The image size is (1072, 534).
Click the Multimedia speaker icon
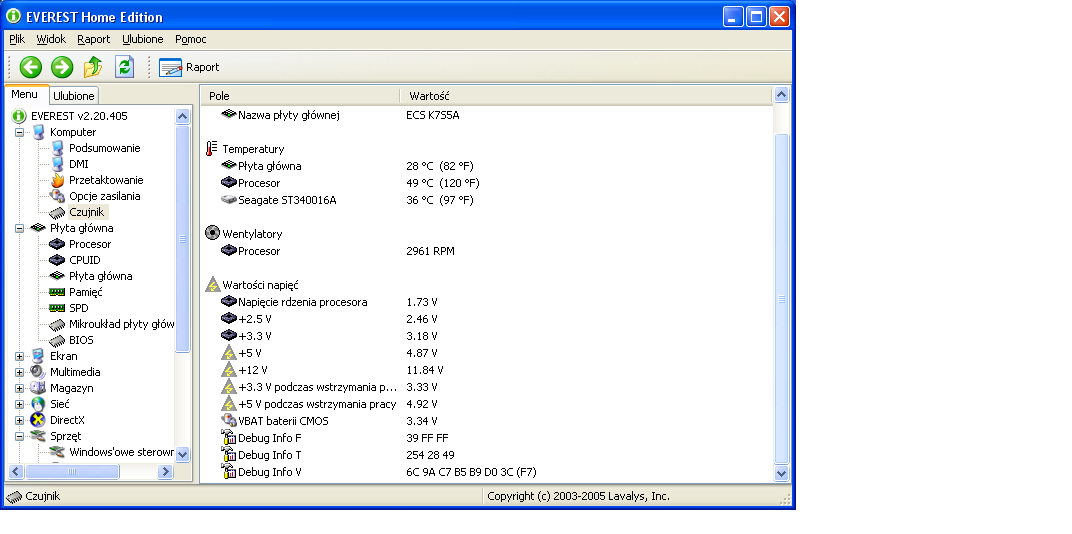coord(38,372)
